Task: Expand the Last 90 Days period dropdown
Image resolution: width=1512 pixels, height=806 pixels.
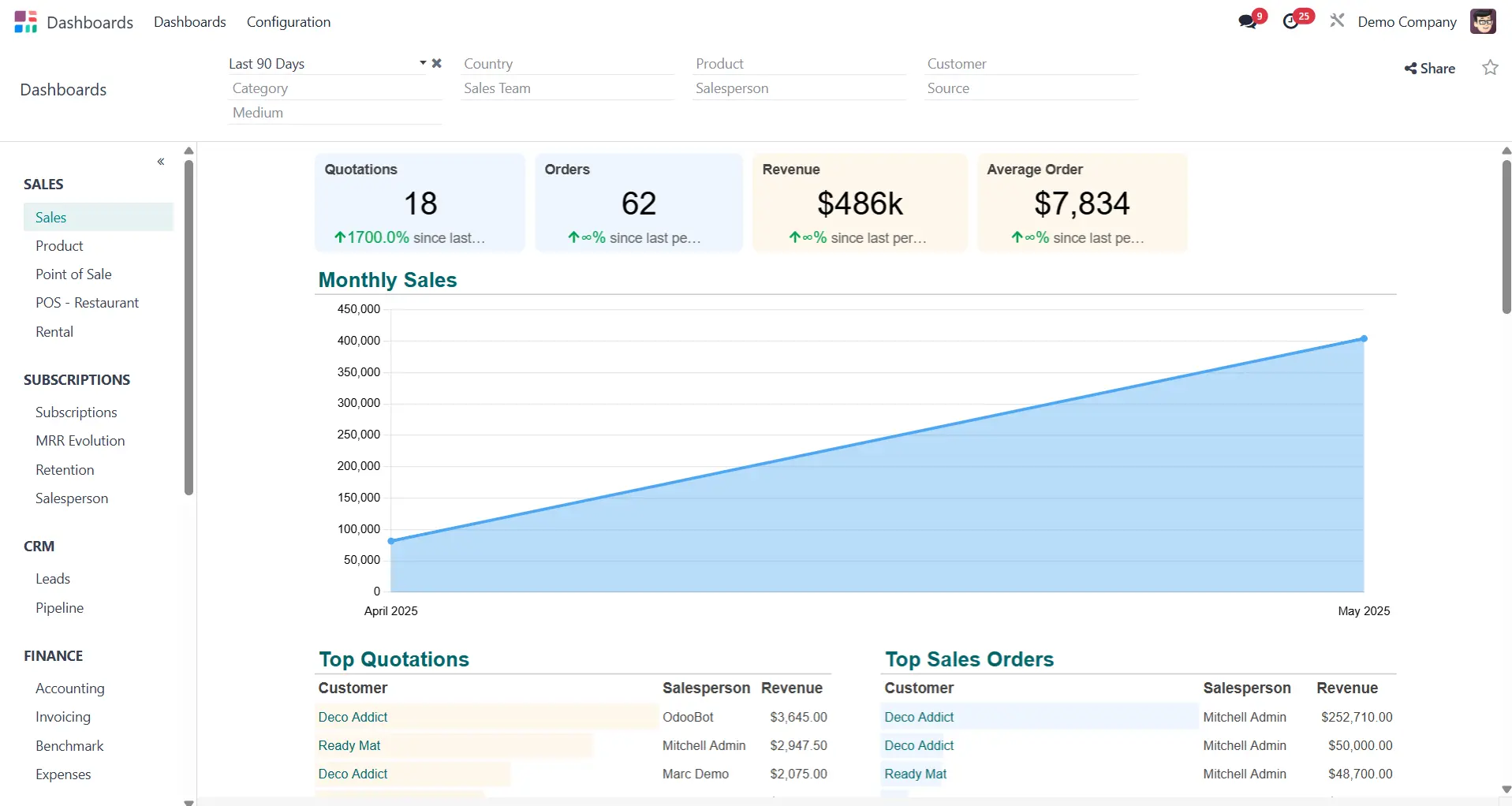Action: click(423, 63)
